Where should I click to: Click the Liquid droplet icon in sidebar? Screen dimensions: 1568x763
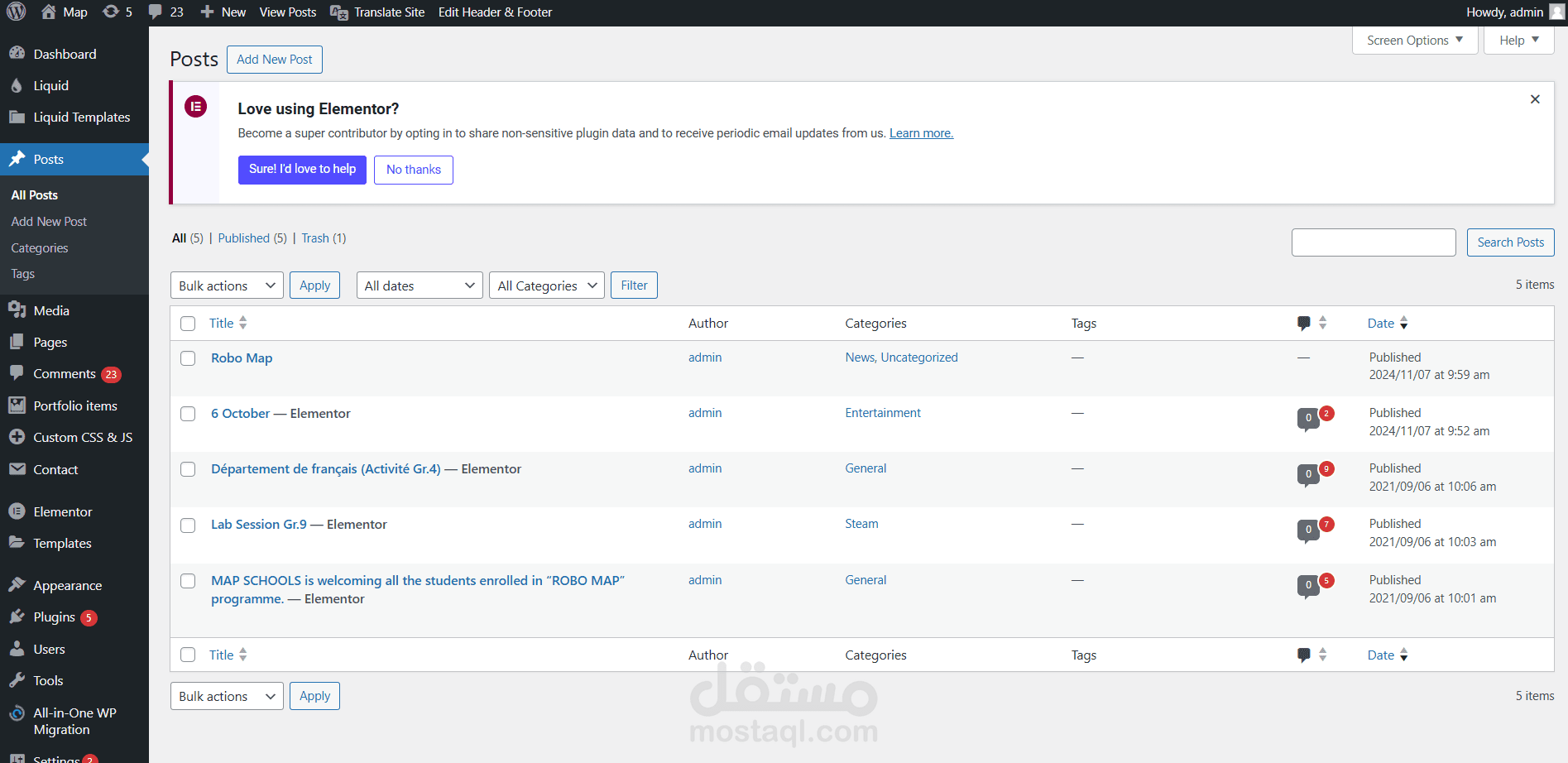17,85
